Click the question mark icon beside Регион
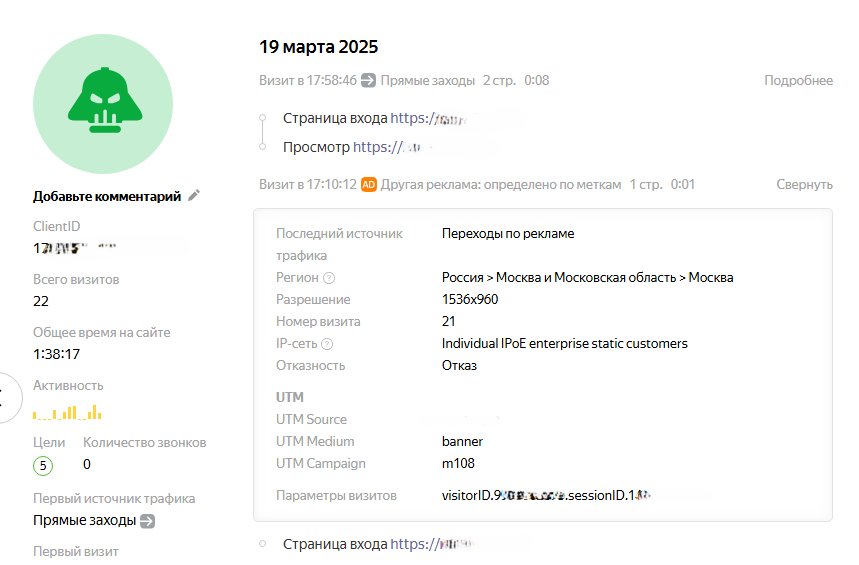Viewport: 859px width, 565px height. click(x=329, y=278)
